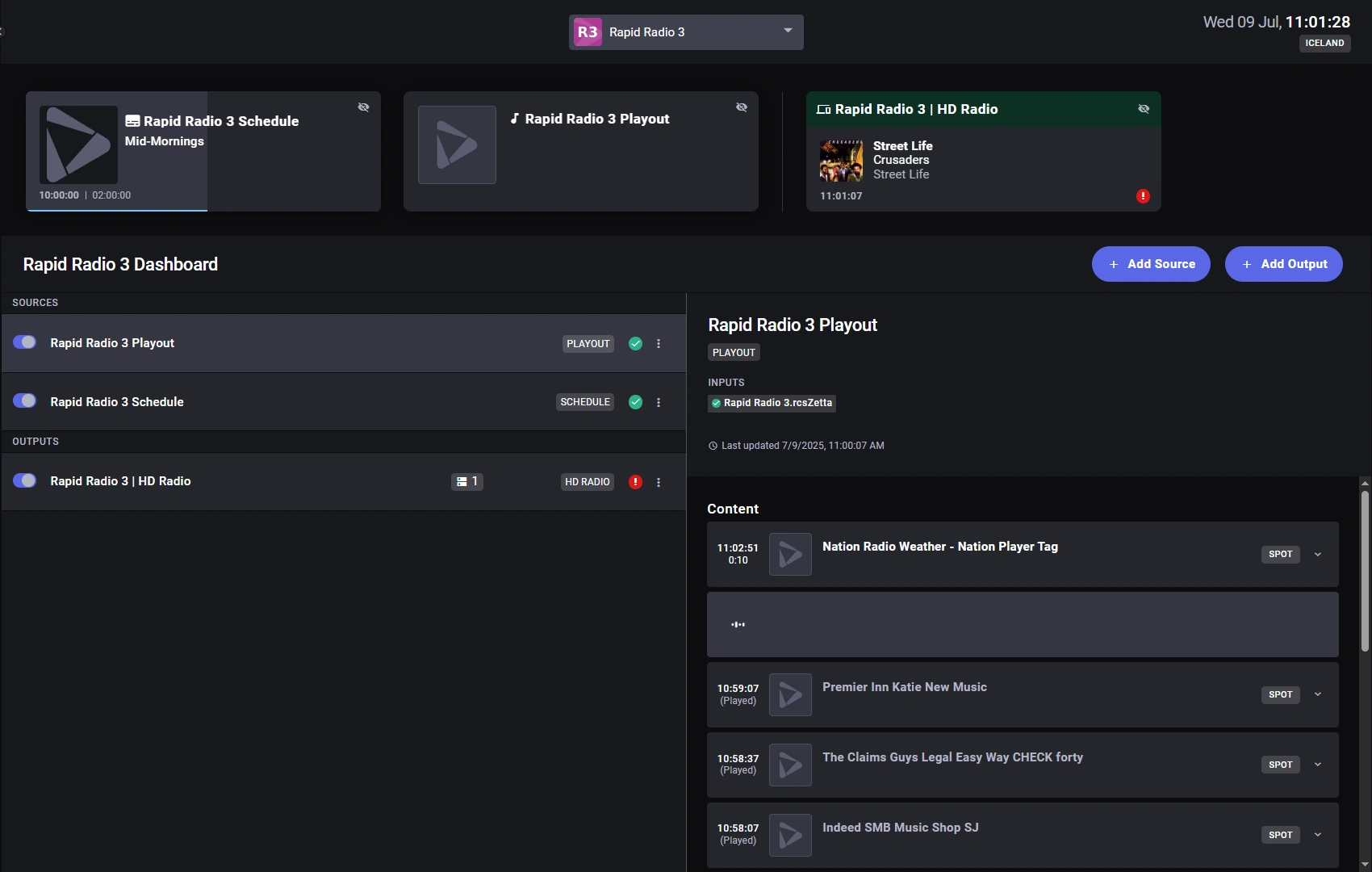Viewport: 1372px width, 872px height.
Task: Click the Indeed SMB Music Shop SJ thumbnail
Action: [x=790, y=835]
